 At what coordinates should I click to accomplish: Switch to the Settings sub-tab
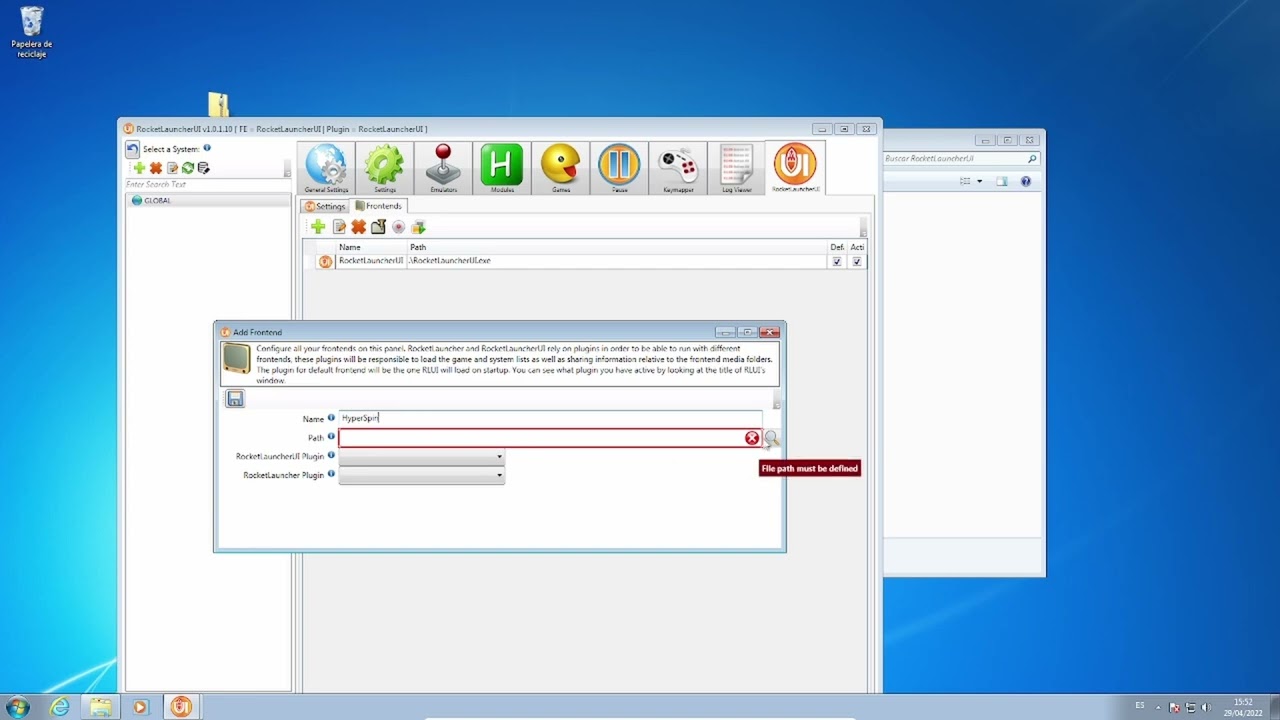325,206
